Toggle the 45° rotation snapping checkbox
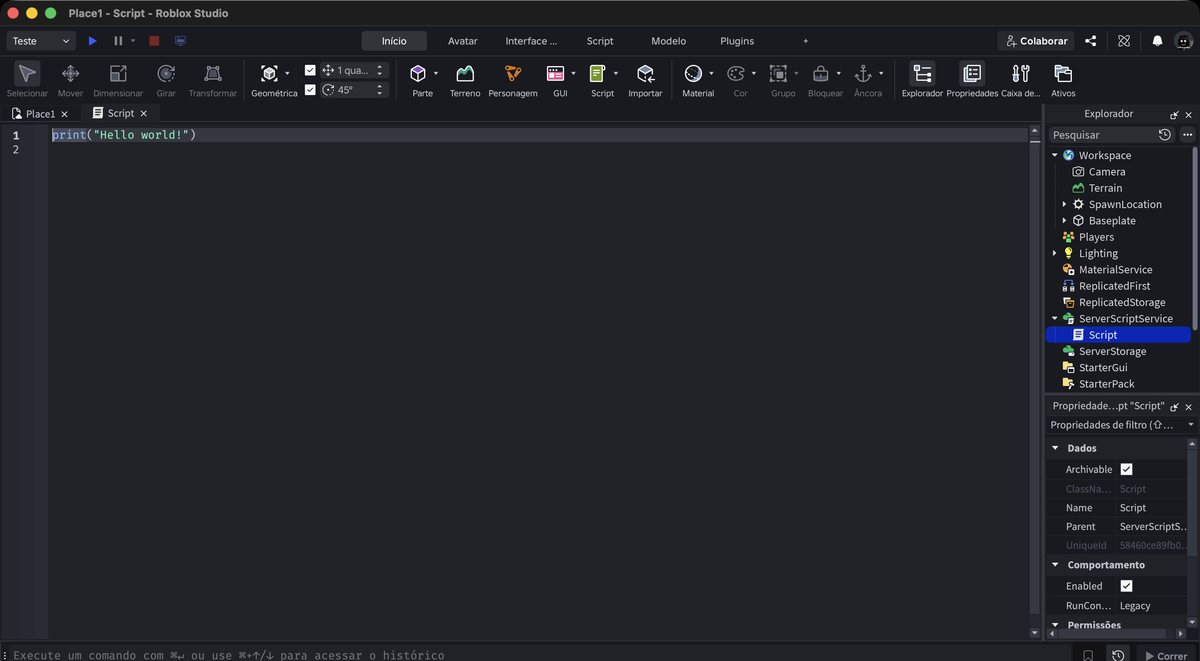Screen dimensions: 1200x661 [x=310, y=89]
